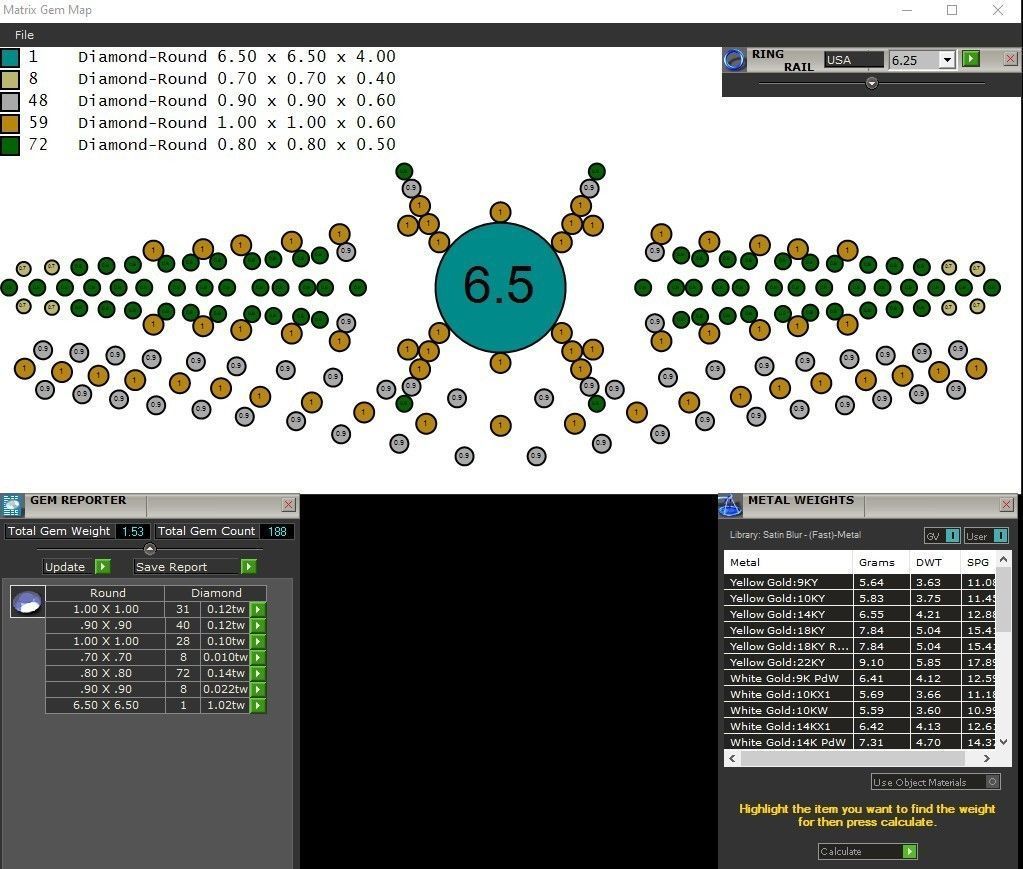Click the green arrow beside Calculate
The height and width of the screenshot is (869, 1023).
pos(909,851)
